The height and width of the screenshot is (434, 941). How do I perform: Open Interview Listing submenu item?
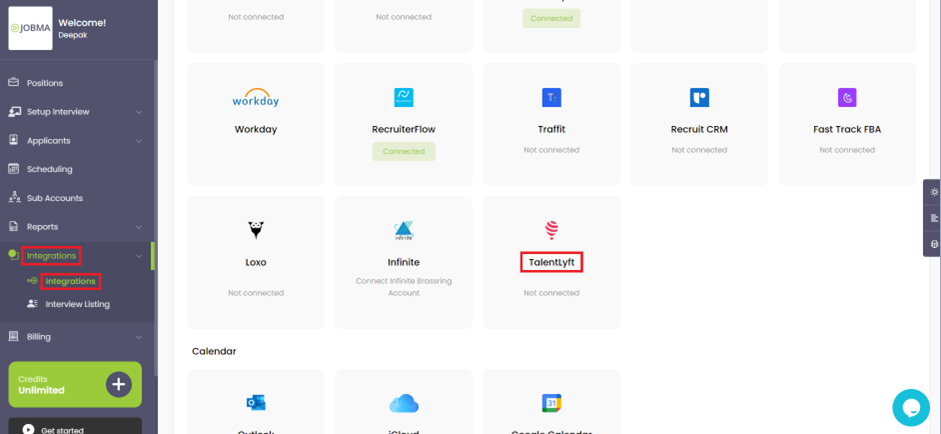pyautogui.click(x=77, y=304)
